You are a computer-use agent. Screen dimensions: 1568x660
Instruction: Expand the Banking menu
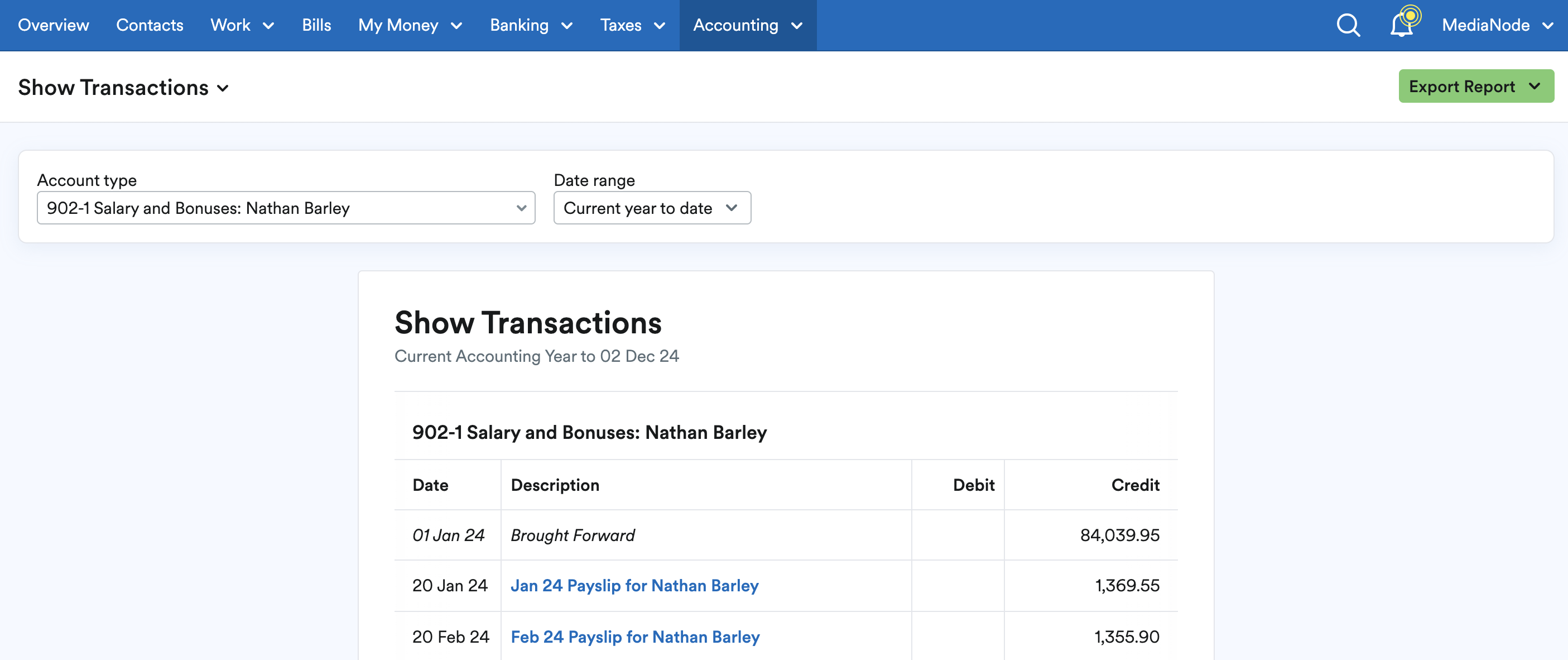point(531,25)
